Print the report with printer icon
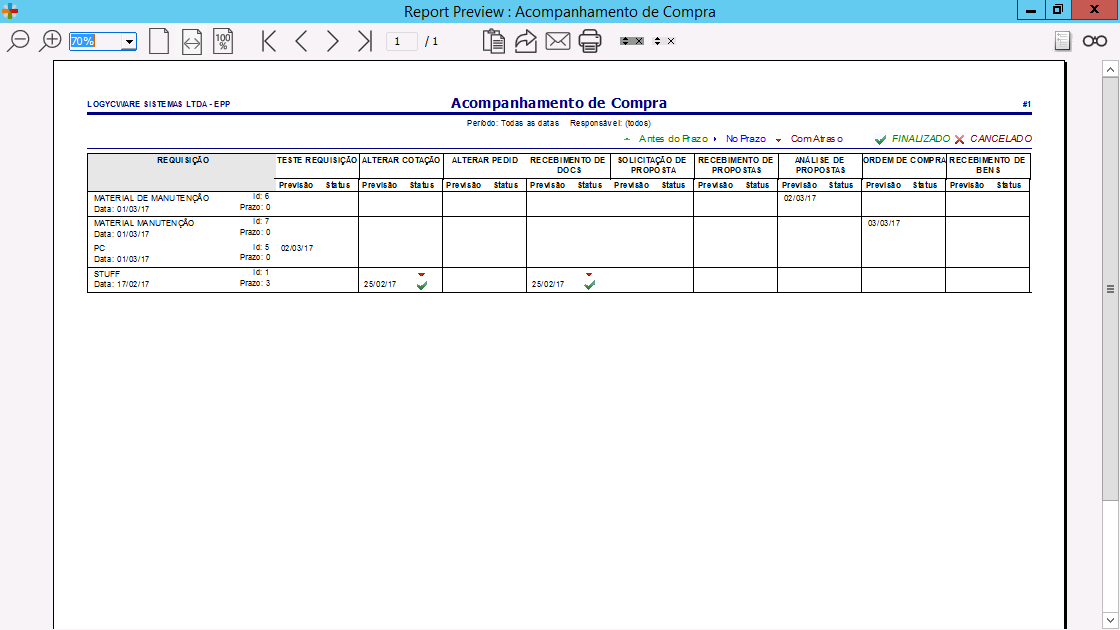1120x630 pixels. point(590,41)
